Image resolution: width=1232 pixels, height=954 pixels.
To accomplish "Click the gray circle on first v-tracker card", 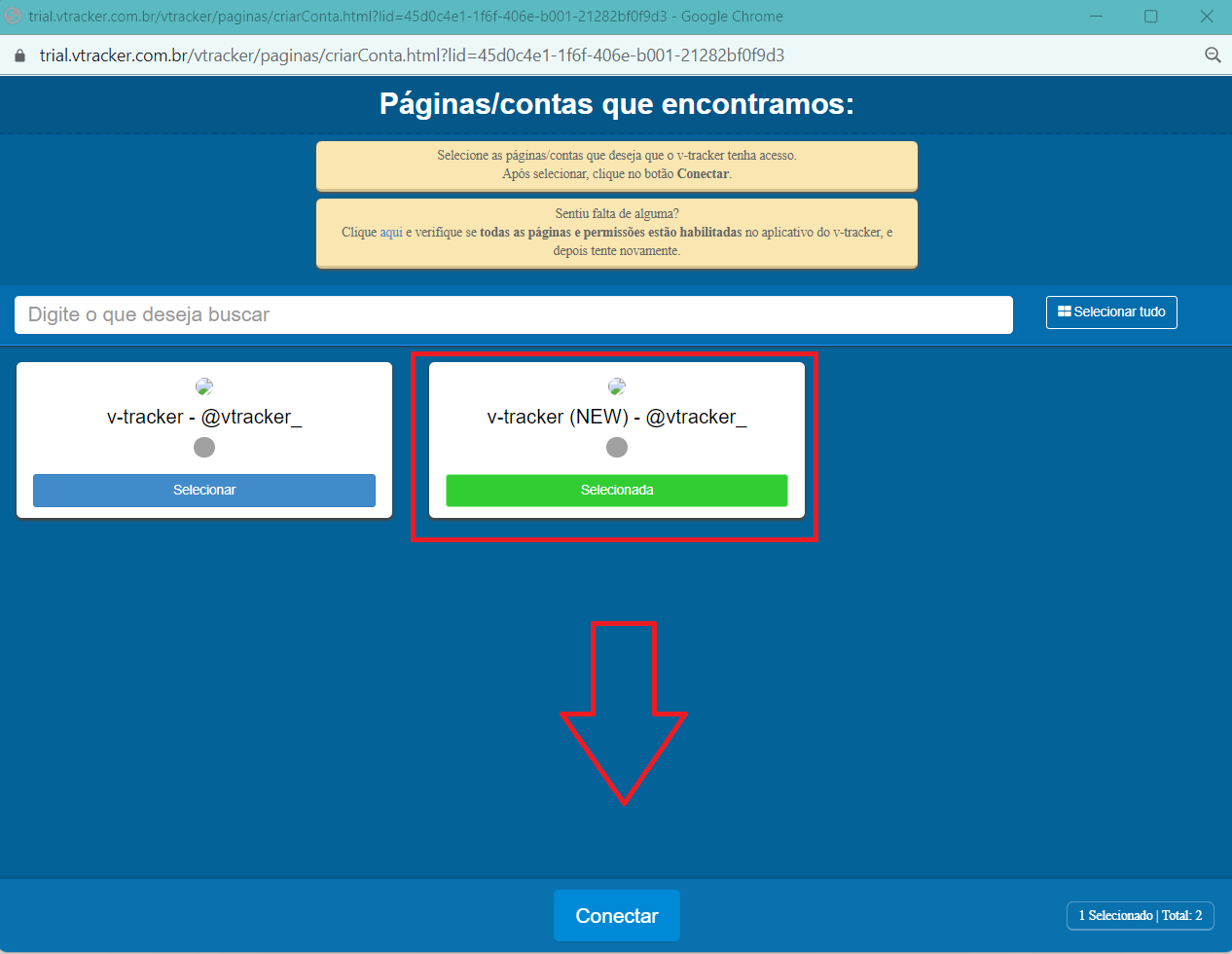I will tap(204, 447).
